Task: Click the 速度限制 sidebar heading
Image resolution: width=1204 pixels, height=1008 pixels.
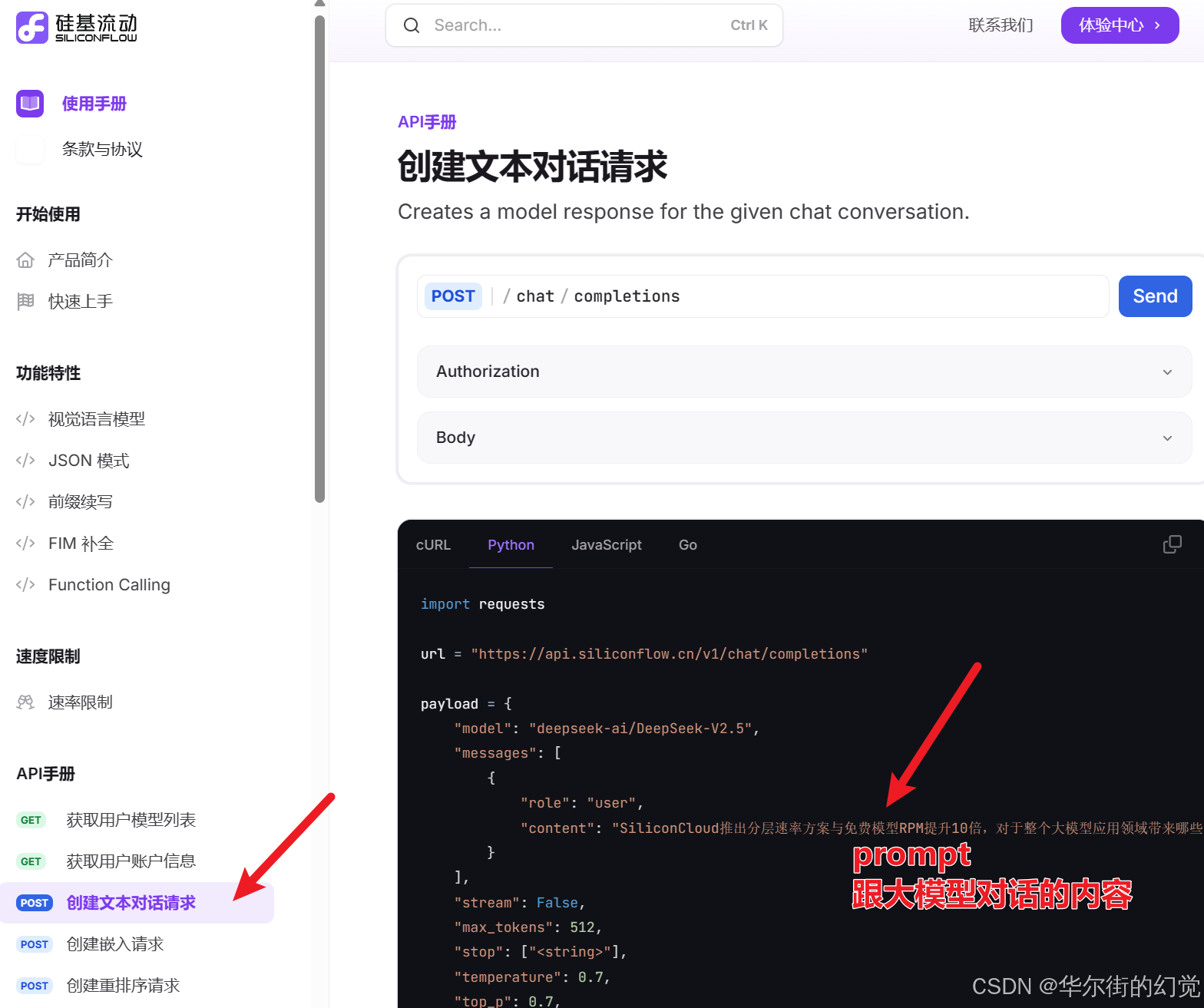Action: (x=48, y=656)
